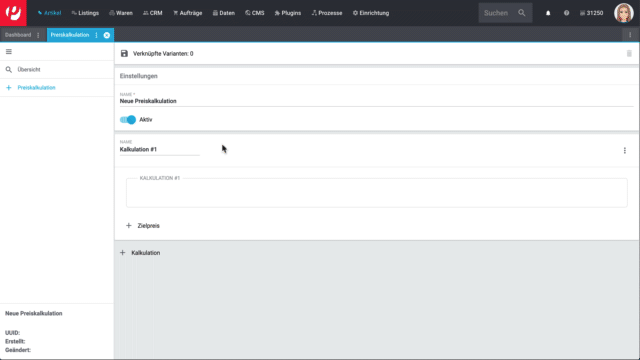Toggle the Aktiv switch

pyautogui.click(x=128, y=120)
